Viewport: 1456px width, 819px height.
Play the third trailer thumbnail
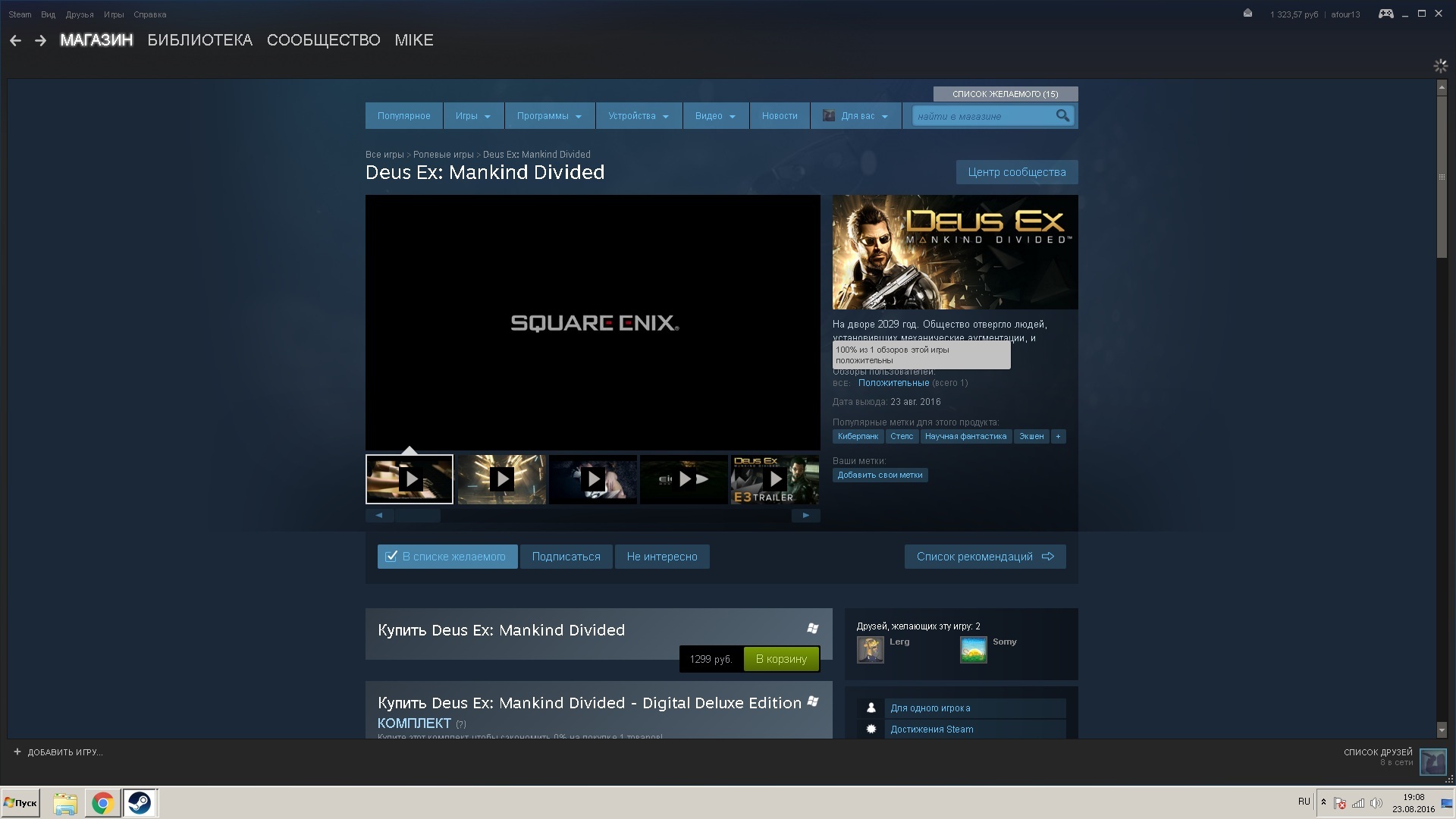coord(593,479)
